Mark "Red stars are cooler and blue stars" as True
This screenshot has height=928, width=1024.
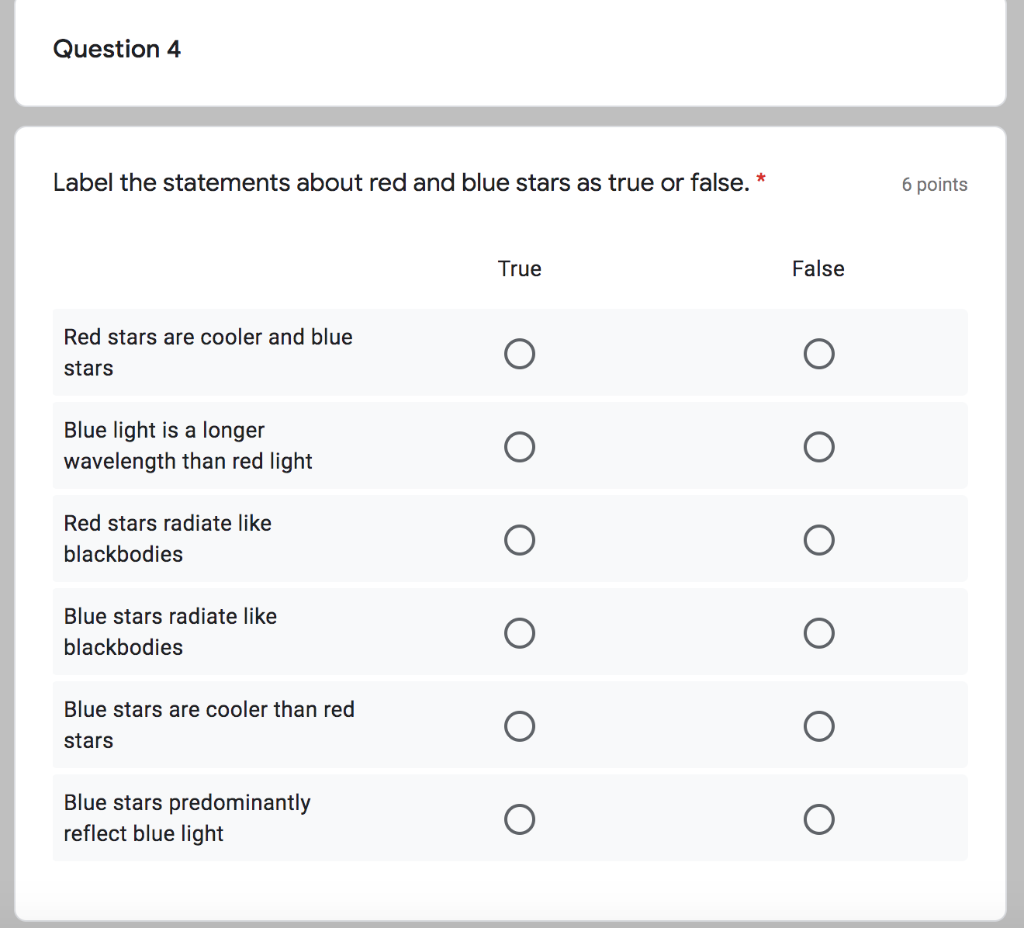pos(519,354)
